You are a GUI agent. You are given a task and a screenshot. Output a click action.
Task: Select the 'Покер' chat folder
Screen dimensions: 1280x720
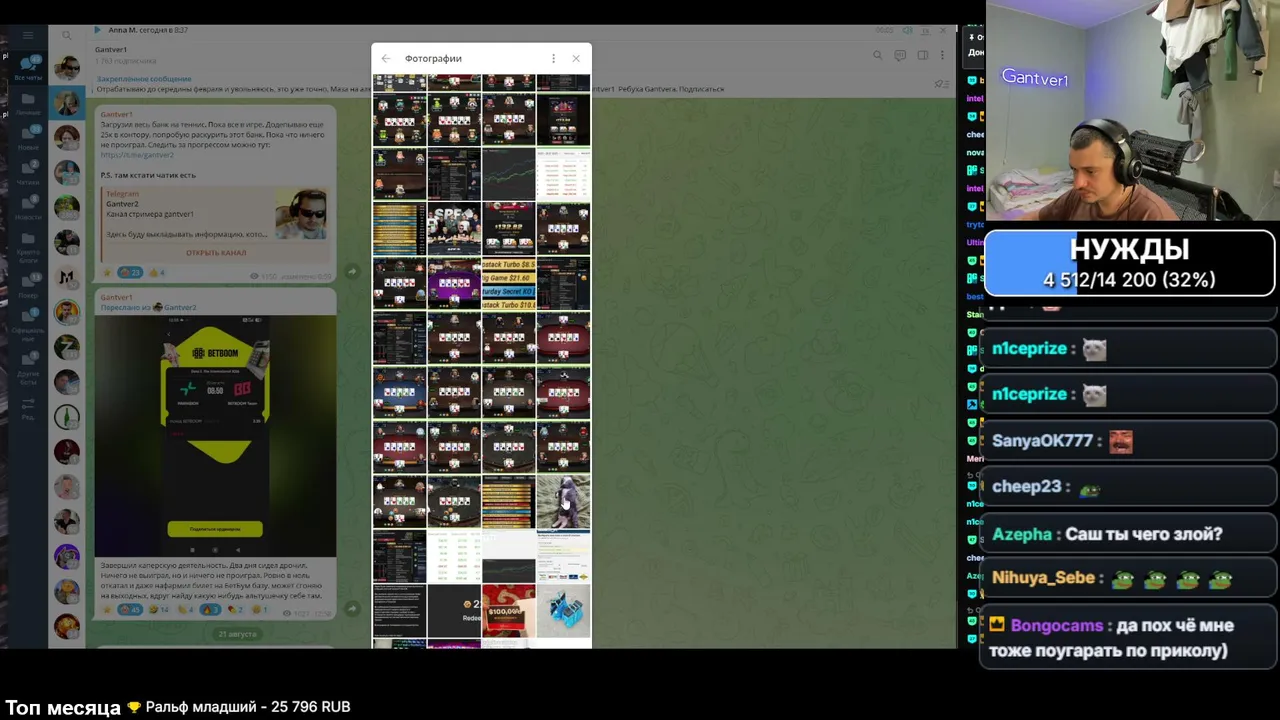click(x=28, y=285)
